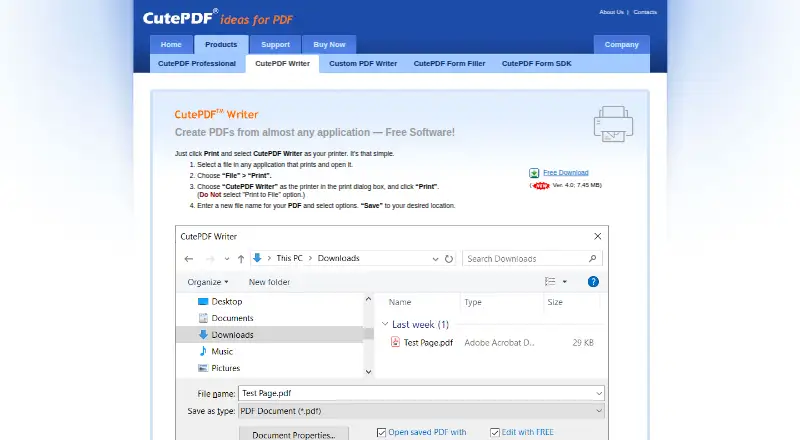Sort by the Name column header
The width and height of the screenshot is (800, 440).
[399, 302]
